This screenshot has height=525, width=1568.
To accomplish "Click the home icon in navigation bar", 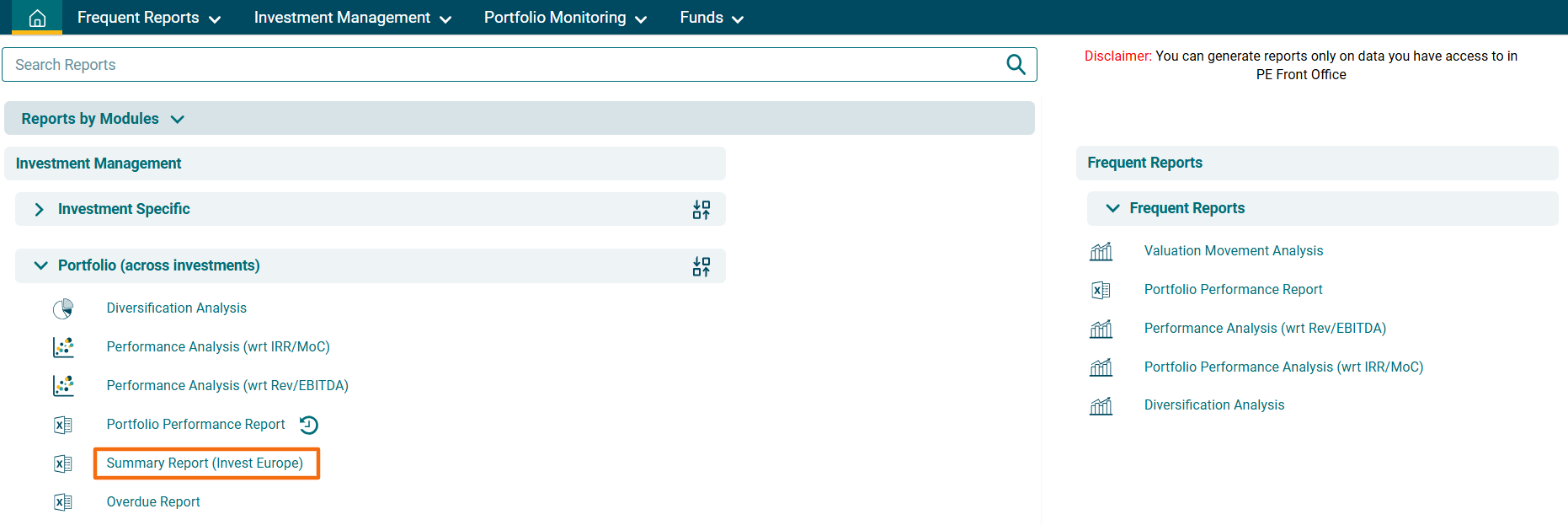I will pyautogui.click(x=37, y=18).
